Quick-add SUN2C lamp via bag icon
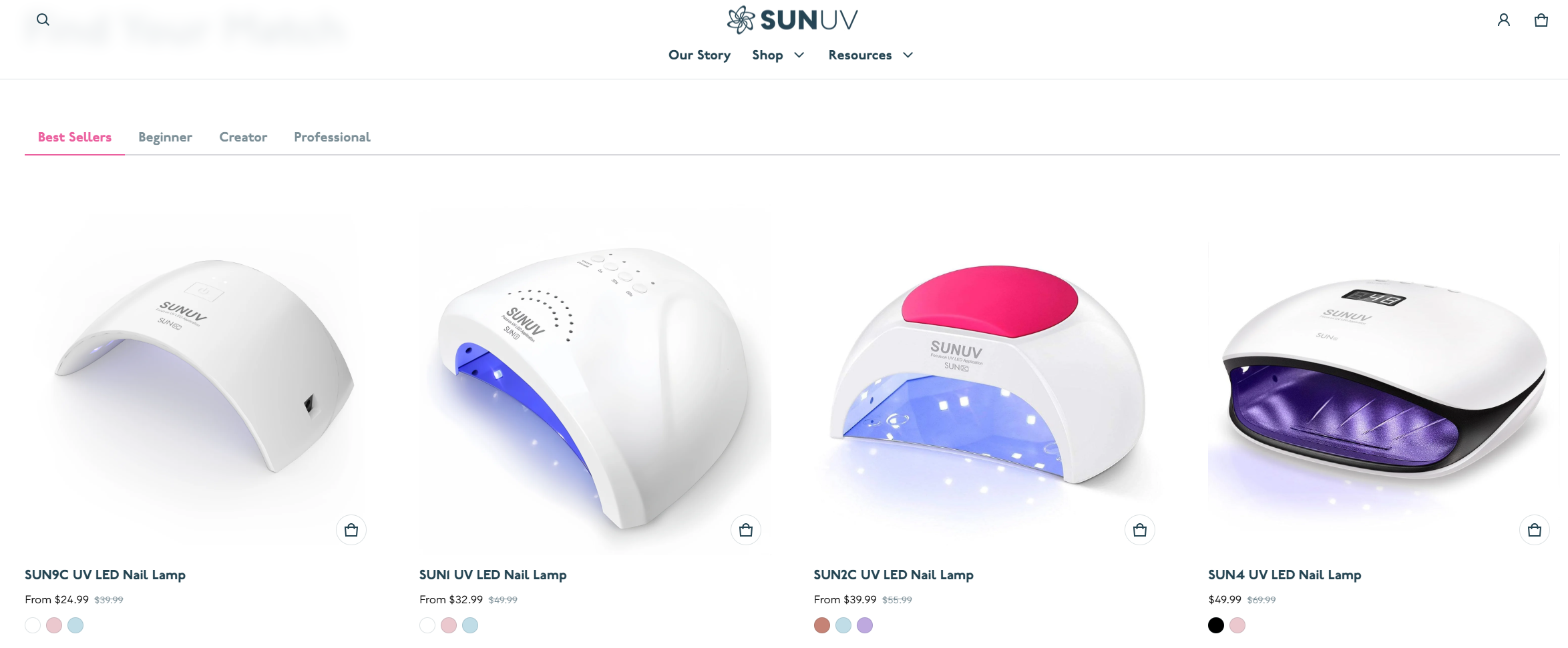The width and height of the screenshot is (1568, 648). point(1140,530)
